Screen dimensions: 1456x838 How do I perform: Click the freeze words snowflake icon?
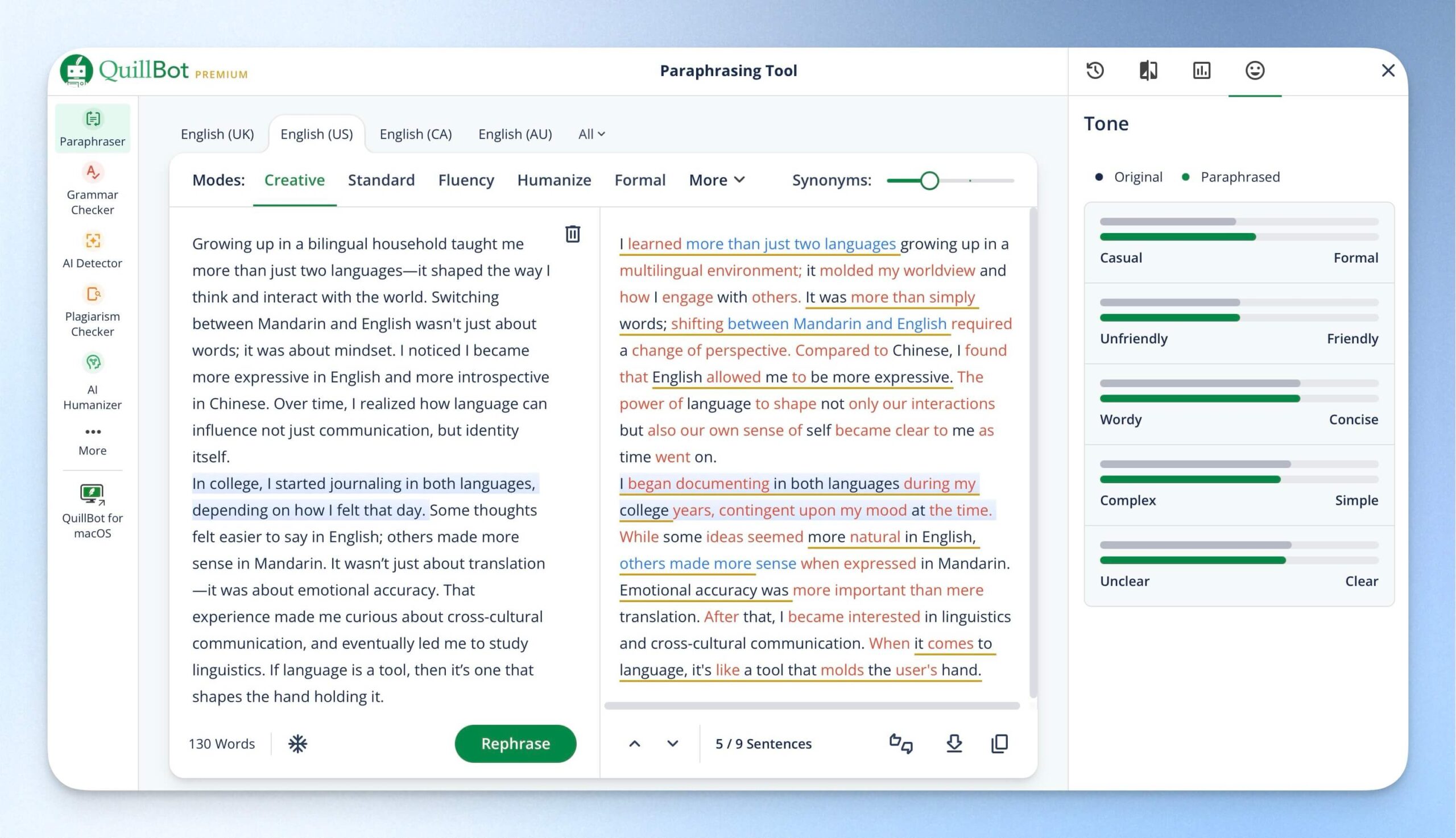coord(297,744)
